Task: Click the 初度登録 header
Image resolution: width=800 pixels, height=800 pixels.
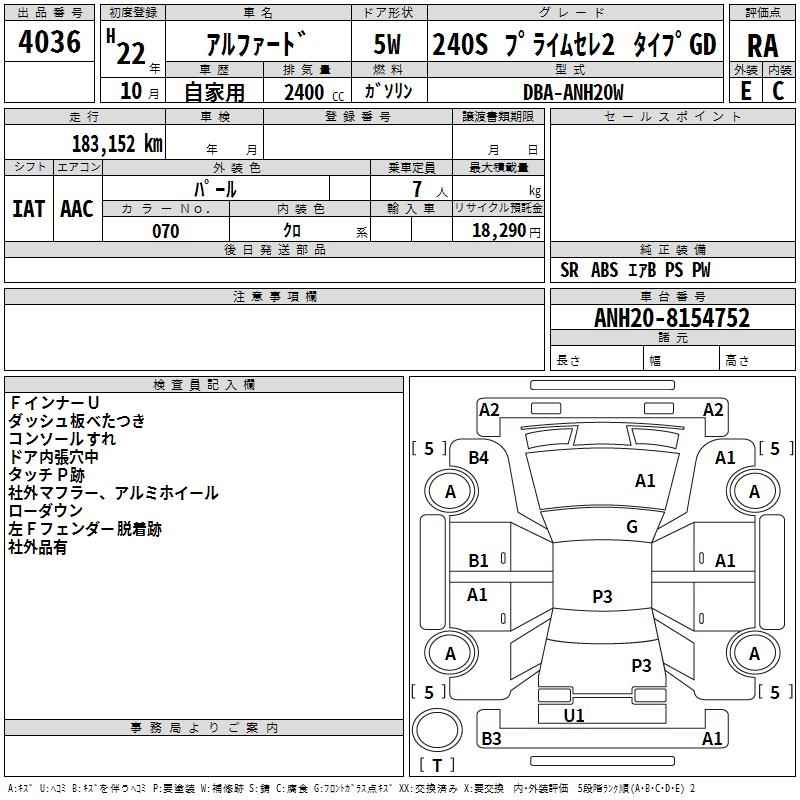Action: 133,12
